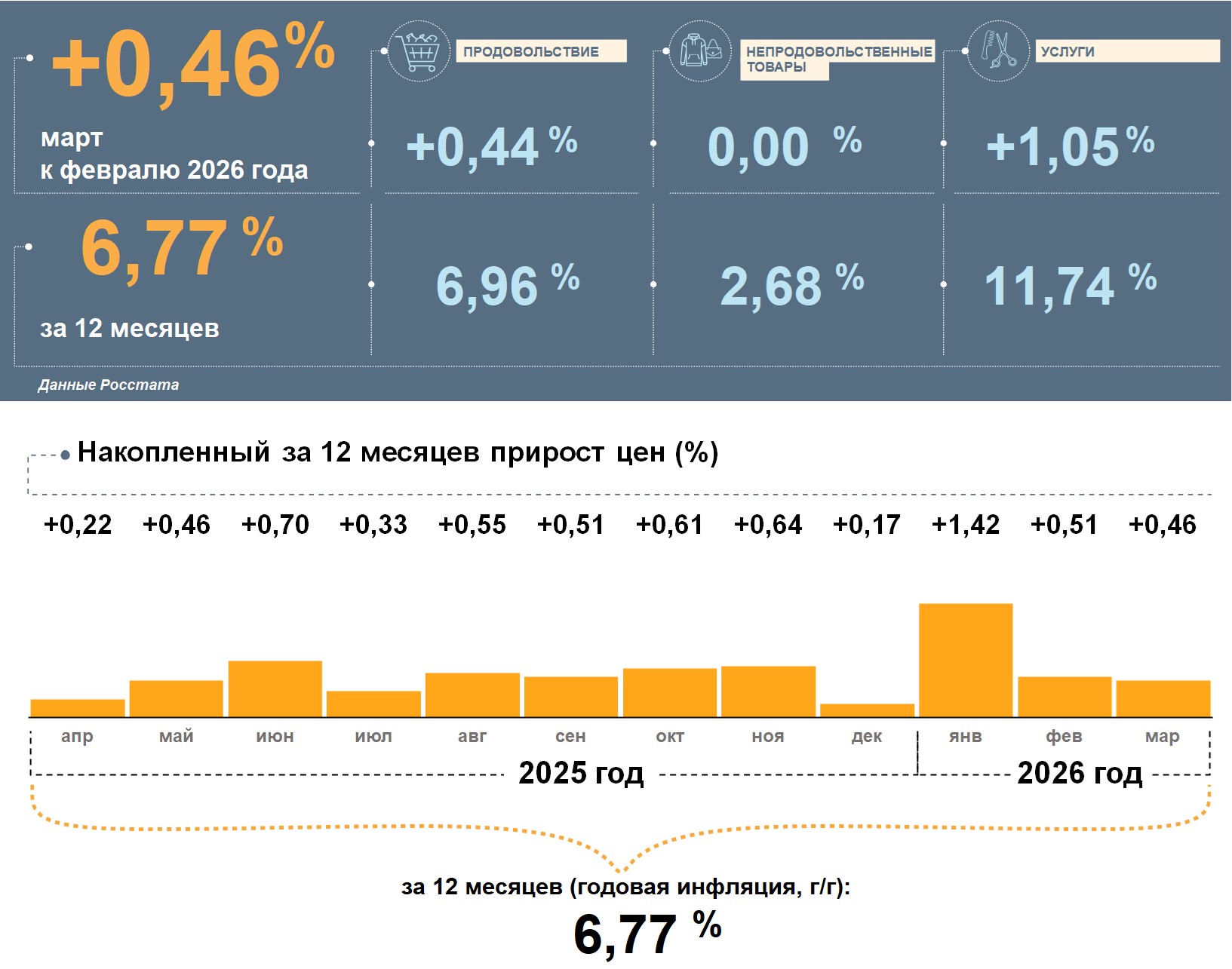Click the June orange bar

click(275, 688)
